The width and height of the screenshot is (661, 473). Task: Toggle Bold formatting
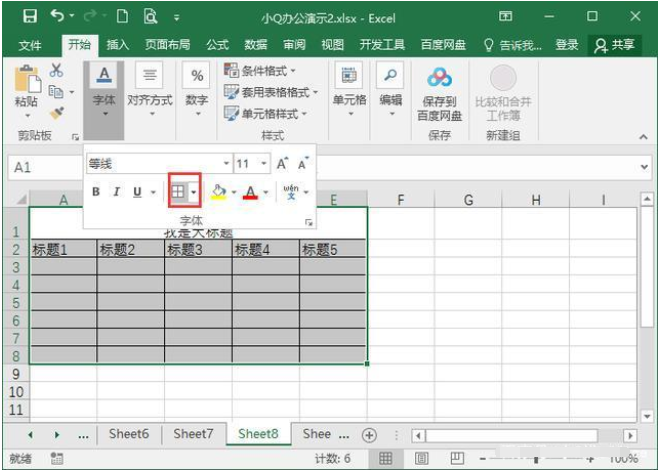pos(96,192)
